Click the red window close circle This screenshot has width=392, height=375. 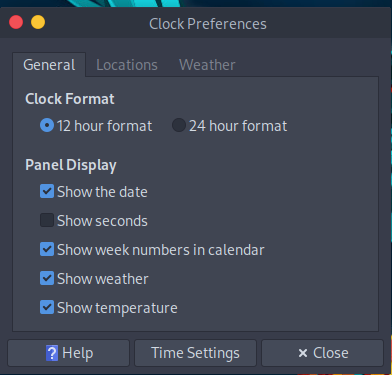pos(16,23)
